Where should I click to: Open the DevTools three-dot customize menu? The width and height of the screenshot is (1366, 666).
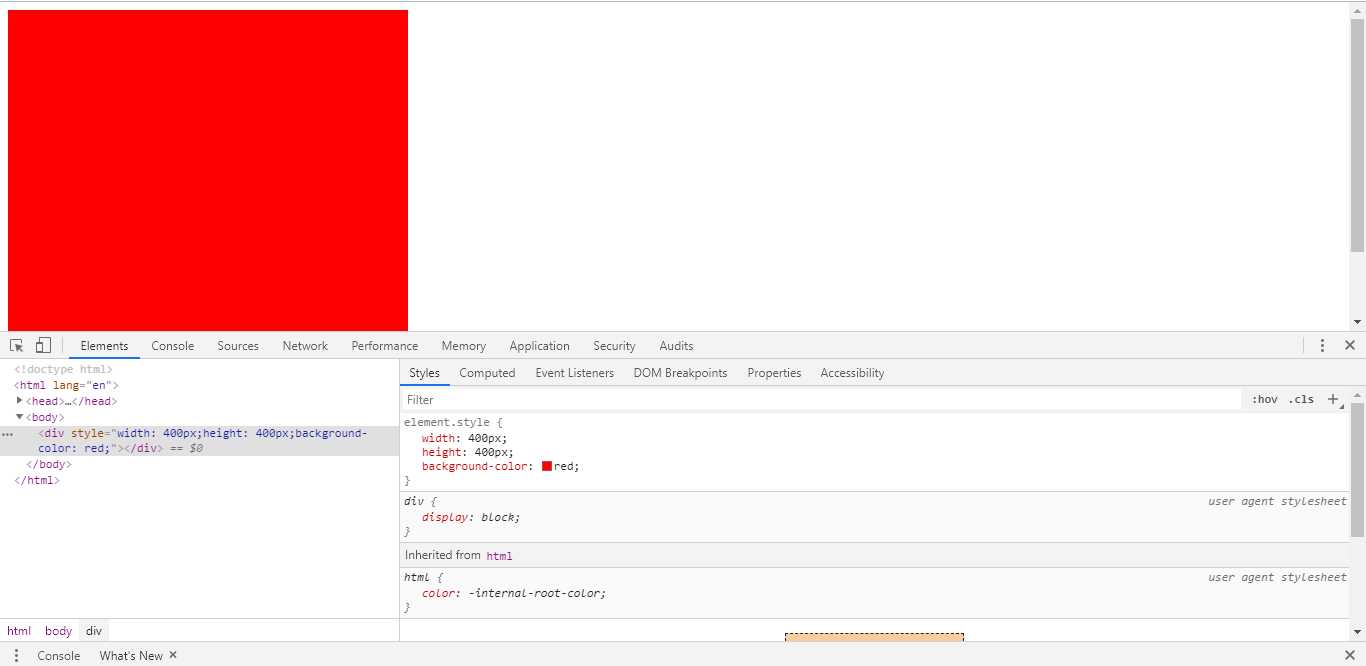pyautogui.click(x=1322, y=345)
